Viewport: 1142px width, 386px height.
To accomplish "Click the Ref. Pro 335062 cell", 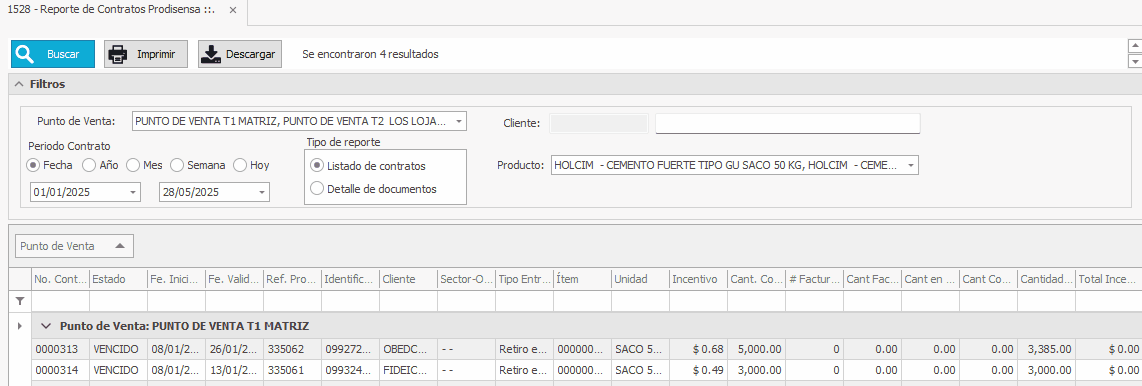I will coord(293,349).
